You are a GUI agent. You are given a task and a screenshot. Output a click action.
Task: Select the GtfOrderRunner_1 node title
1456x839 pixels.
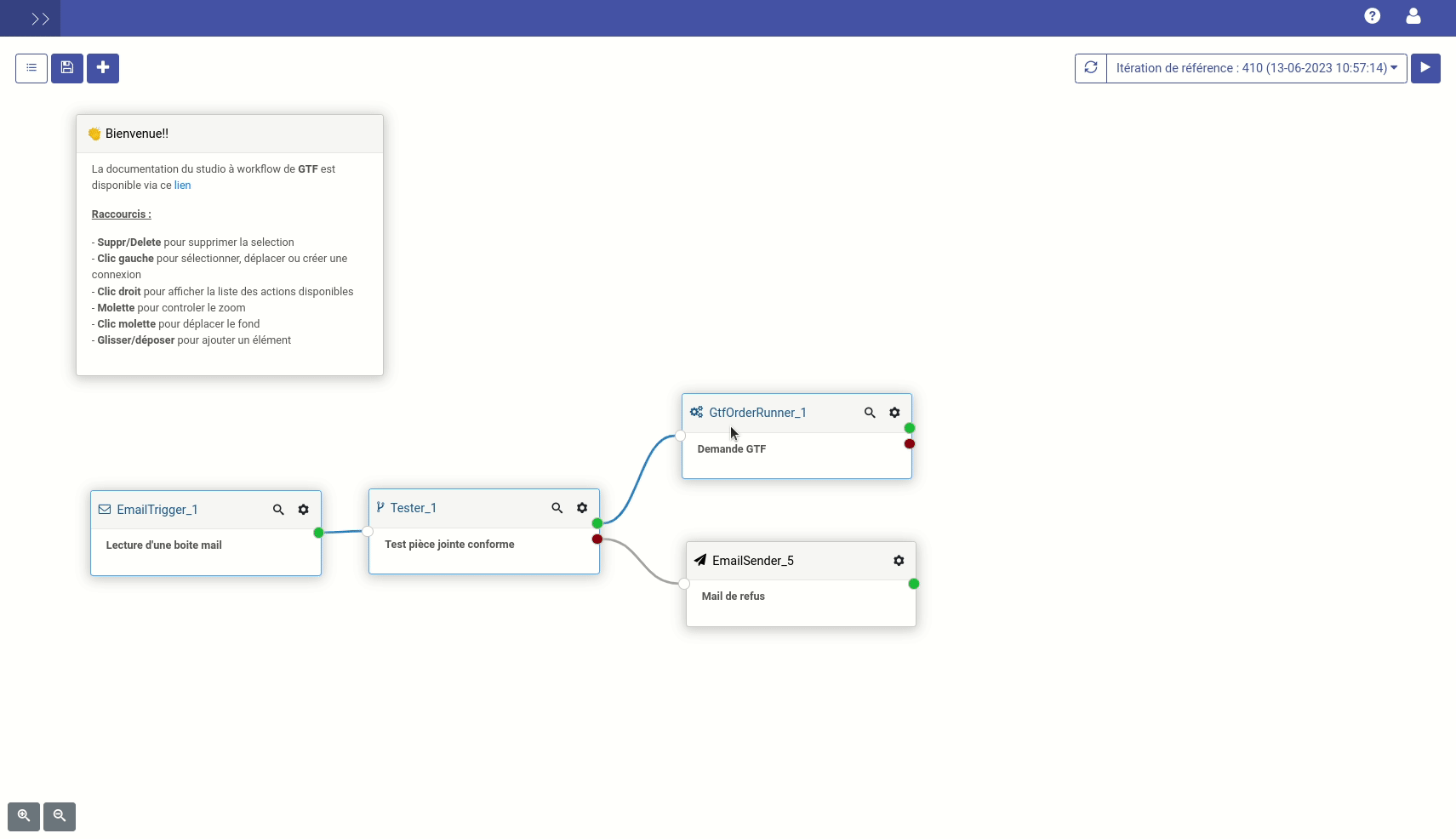(x=757, y=413)
